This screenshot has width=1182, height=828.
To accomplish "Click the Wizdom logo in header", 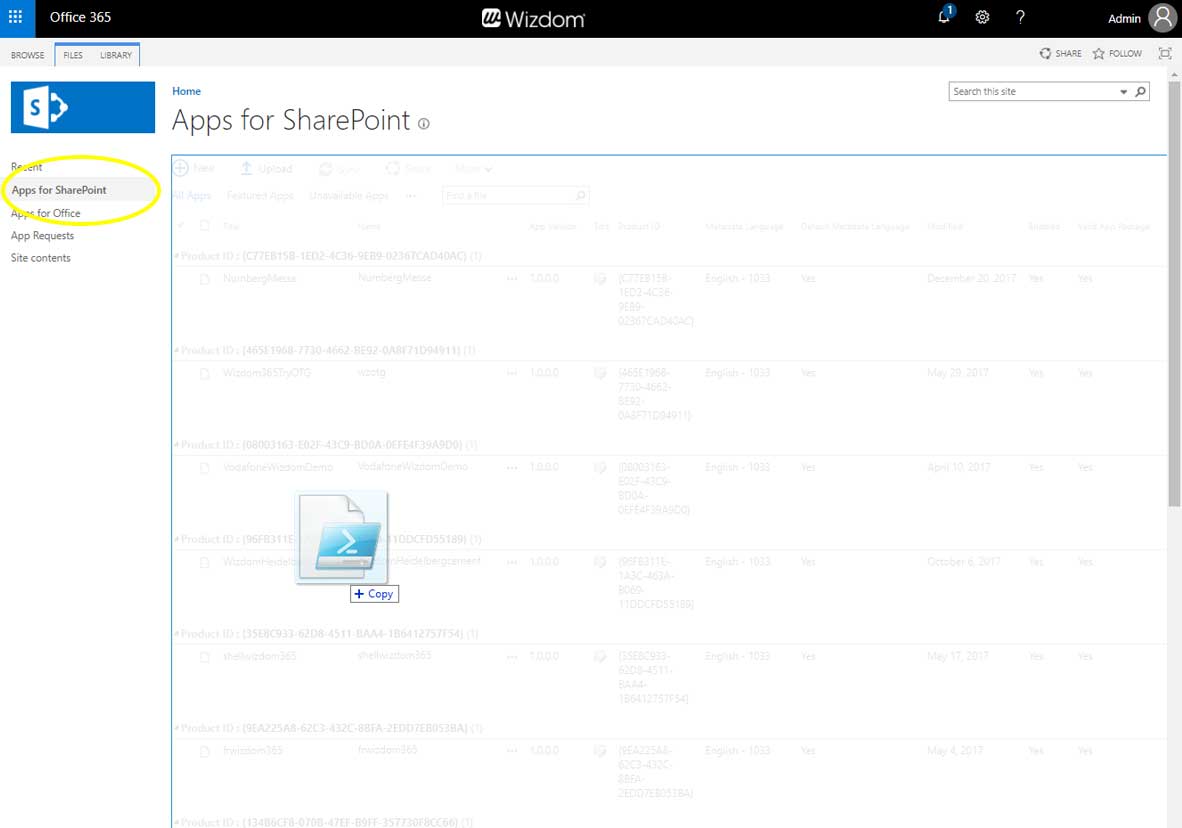I will pyautogui.click(x=533, y=18).
